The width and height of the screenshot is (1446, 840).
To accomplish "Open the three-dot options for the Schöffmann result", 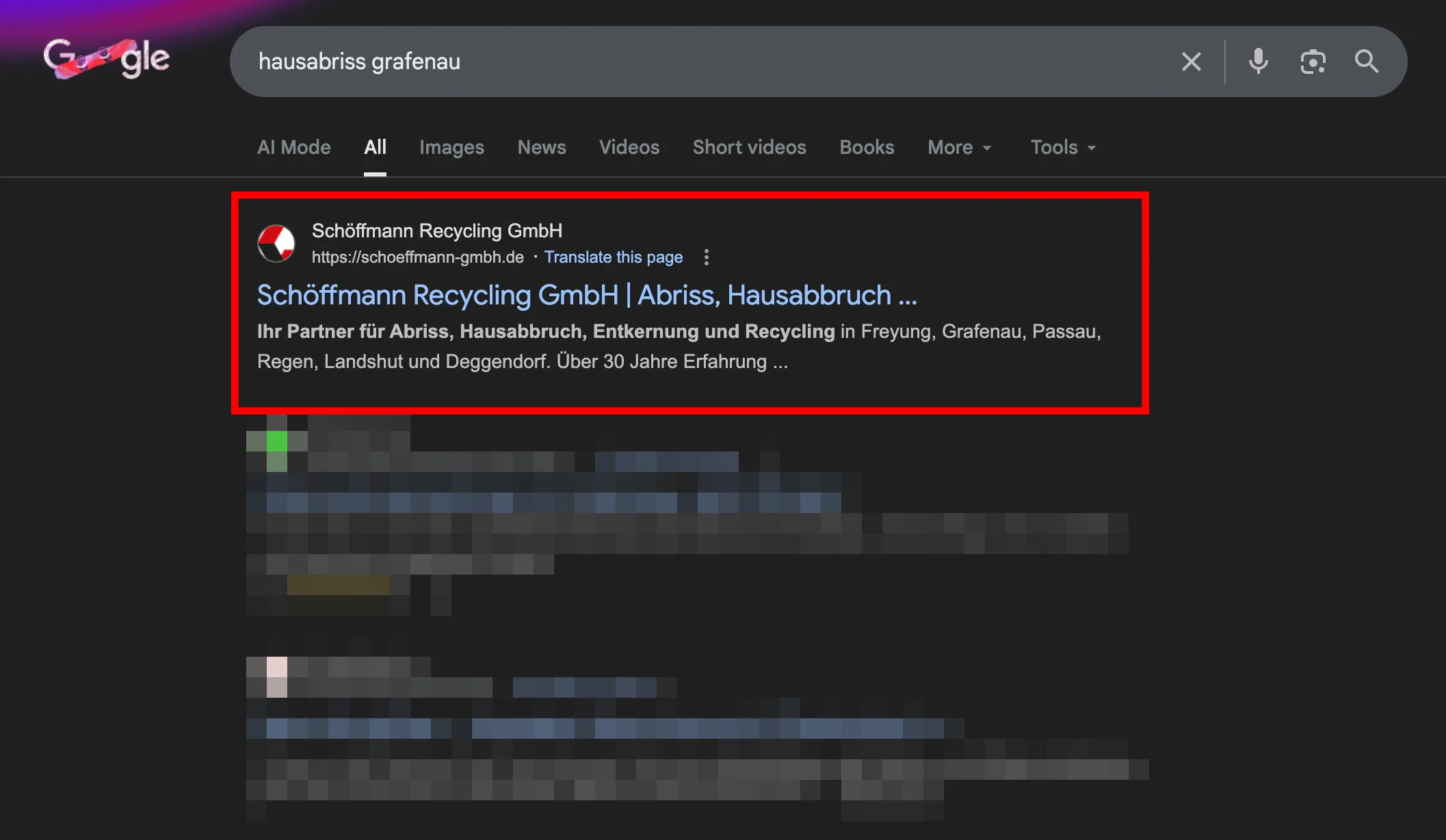I will [706, 257].
